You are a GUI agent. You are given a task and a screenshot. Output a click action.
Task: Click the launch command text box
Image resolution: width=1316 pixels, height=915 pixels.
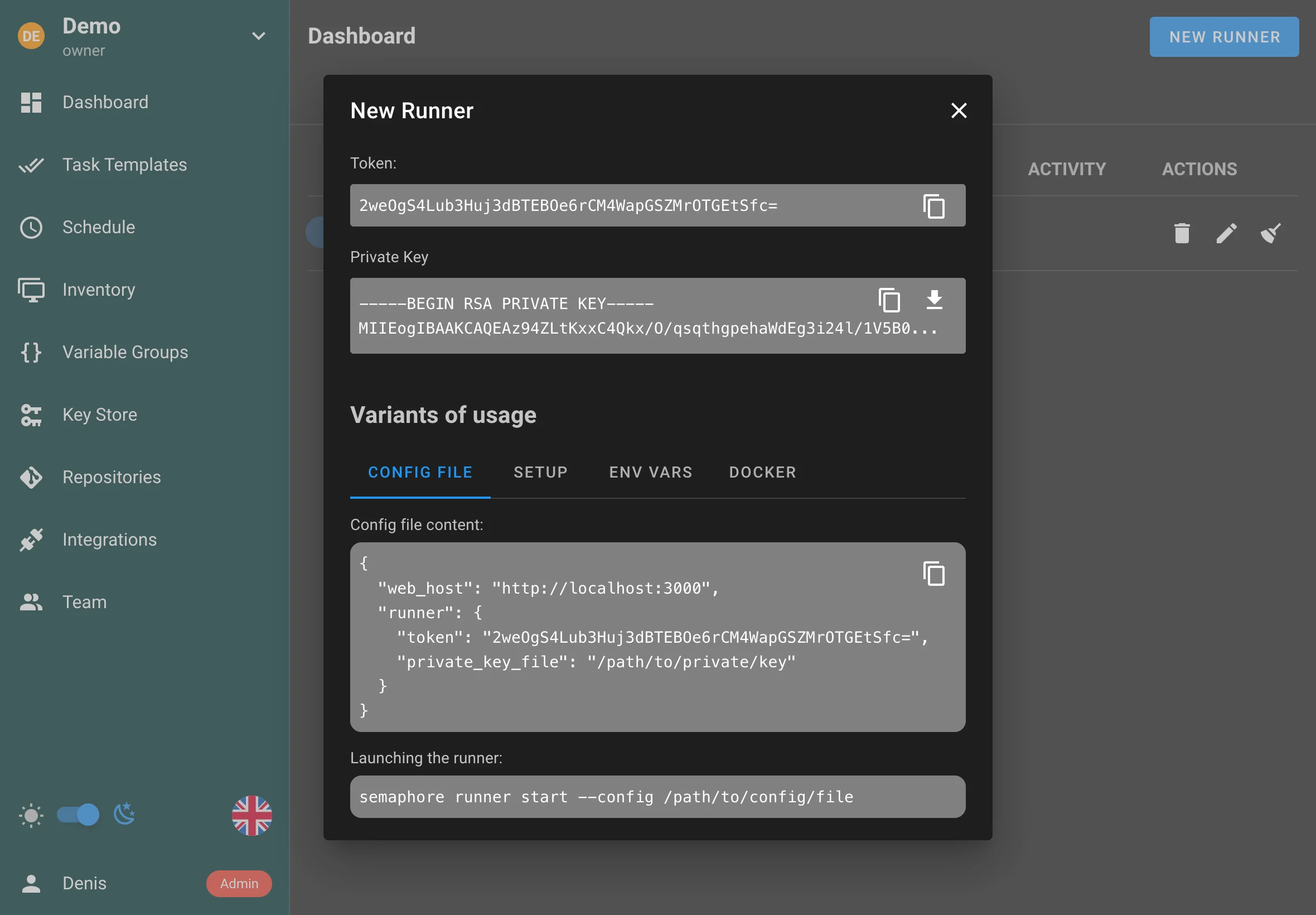click(657, 796)
